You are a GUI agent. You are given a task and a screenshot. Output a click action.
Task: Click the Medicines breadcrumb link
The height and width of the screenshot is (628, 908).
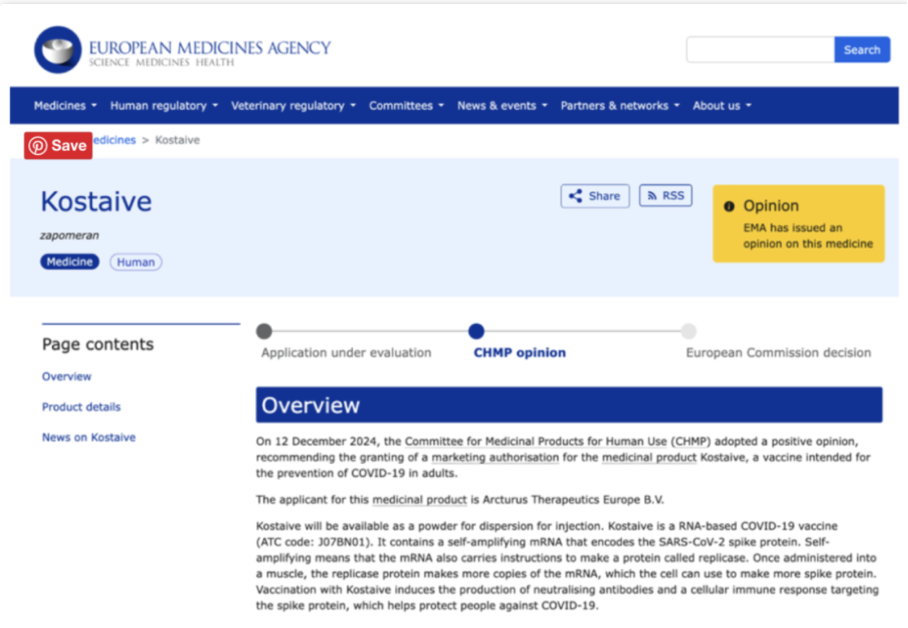coord(114,140)
